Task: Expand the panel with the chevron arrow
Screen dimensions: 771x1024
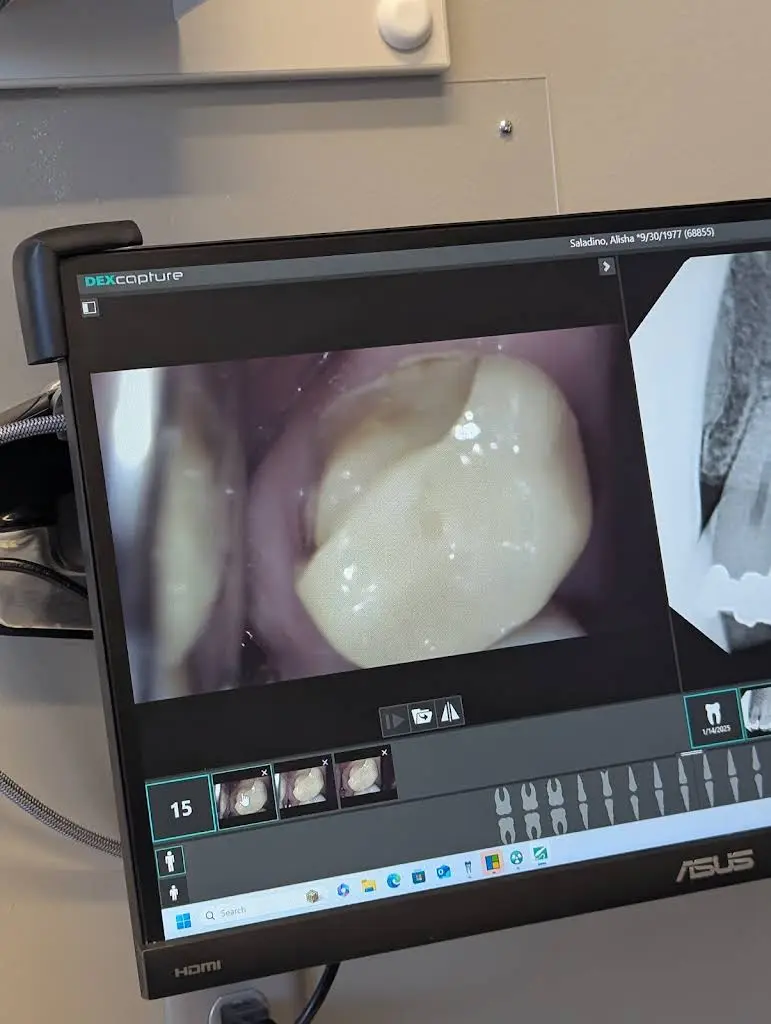Action: (606, 266)
